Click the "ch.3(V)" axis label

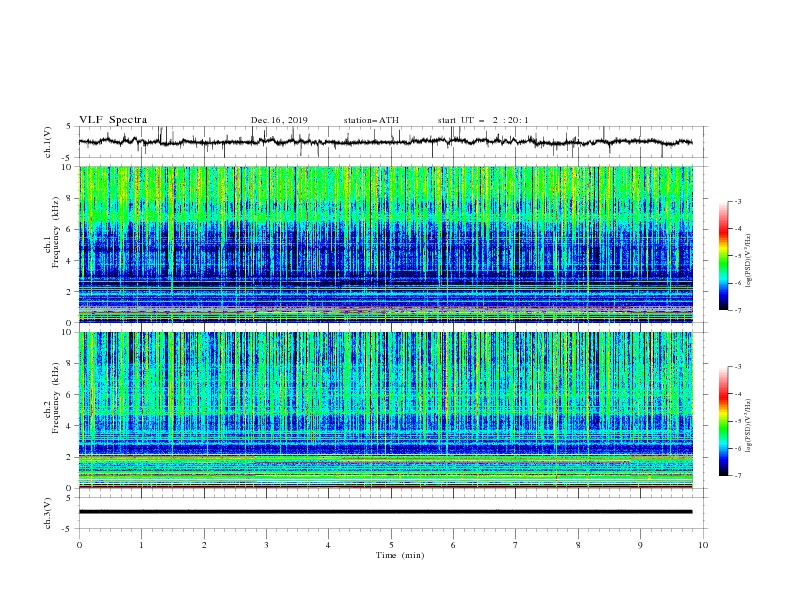pos(48,513)
